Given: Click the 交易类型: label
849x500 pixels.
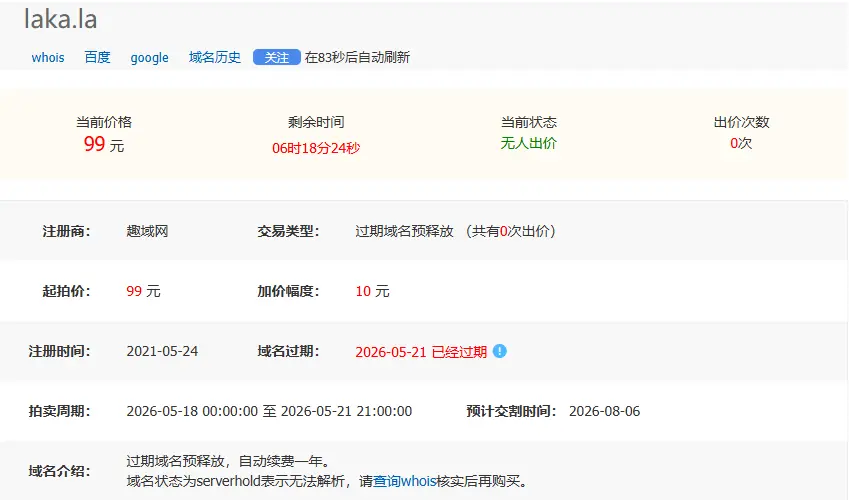Looking at the screenshot, I should click(x=288, y=231).
